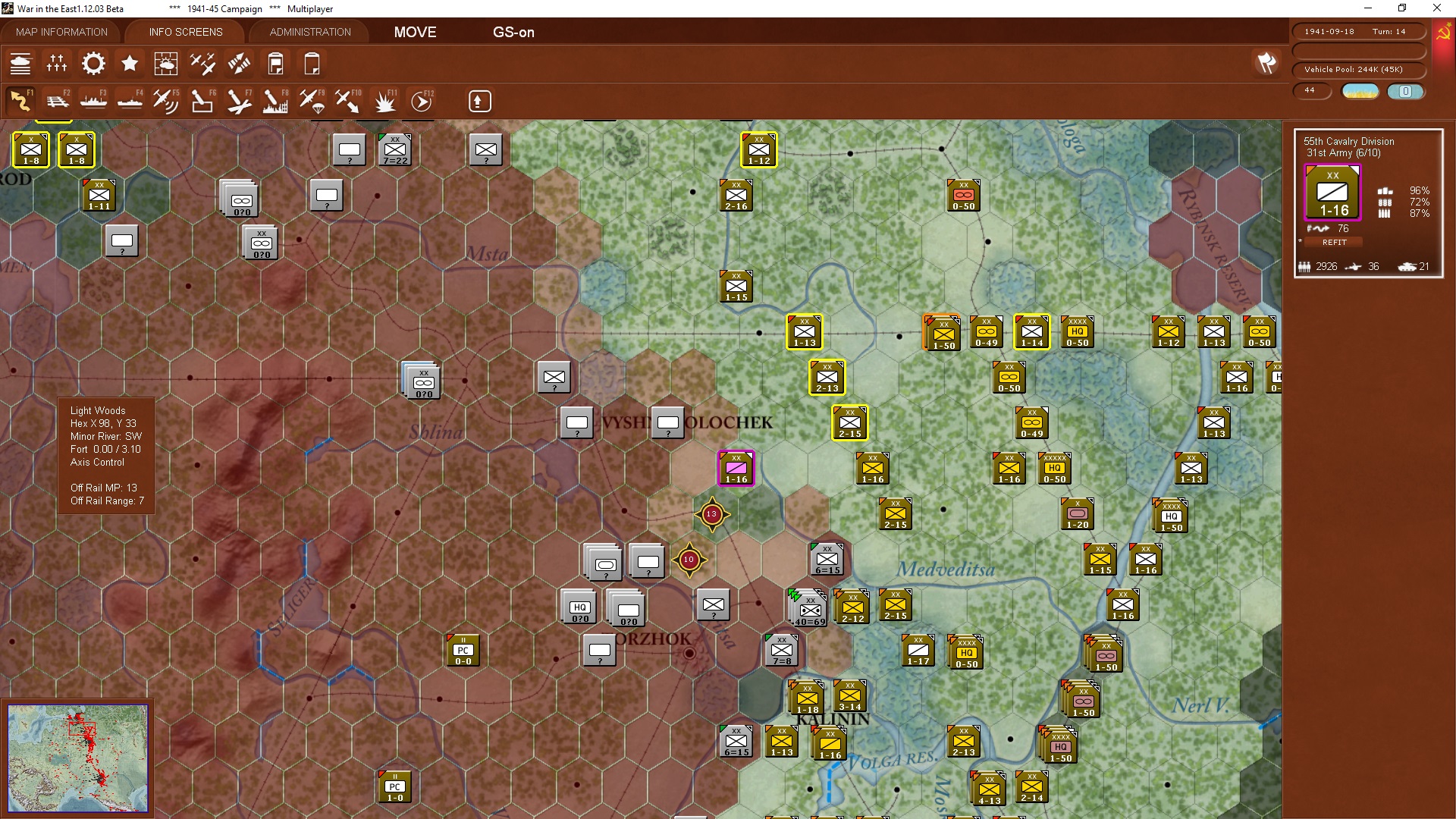The width and height of the screenshot is (1456, 819).
Task: Select the 1-18 Soviet unit above Kalinin
Action: (x=807, y=698)
